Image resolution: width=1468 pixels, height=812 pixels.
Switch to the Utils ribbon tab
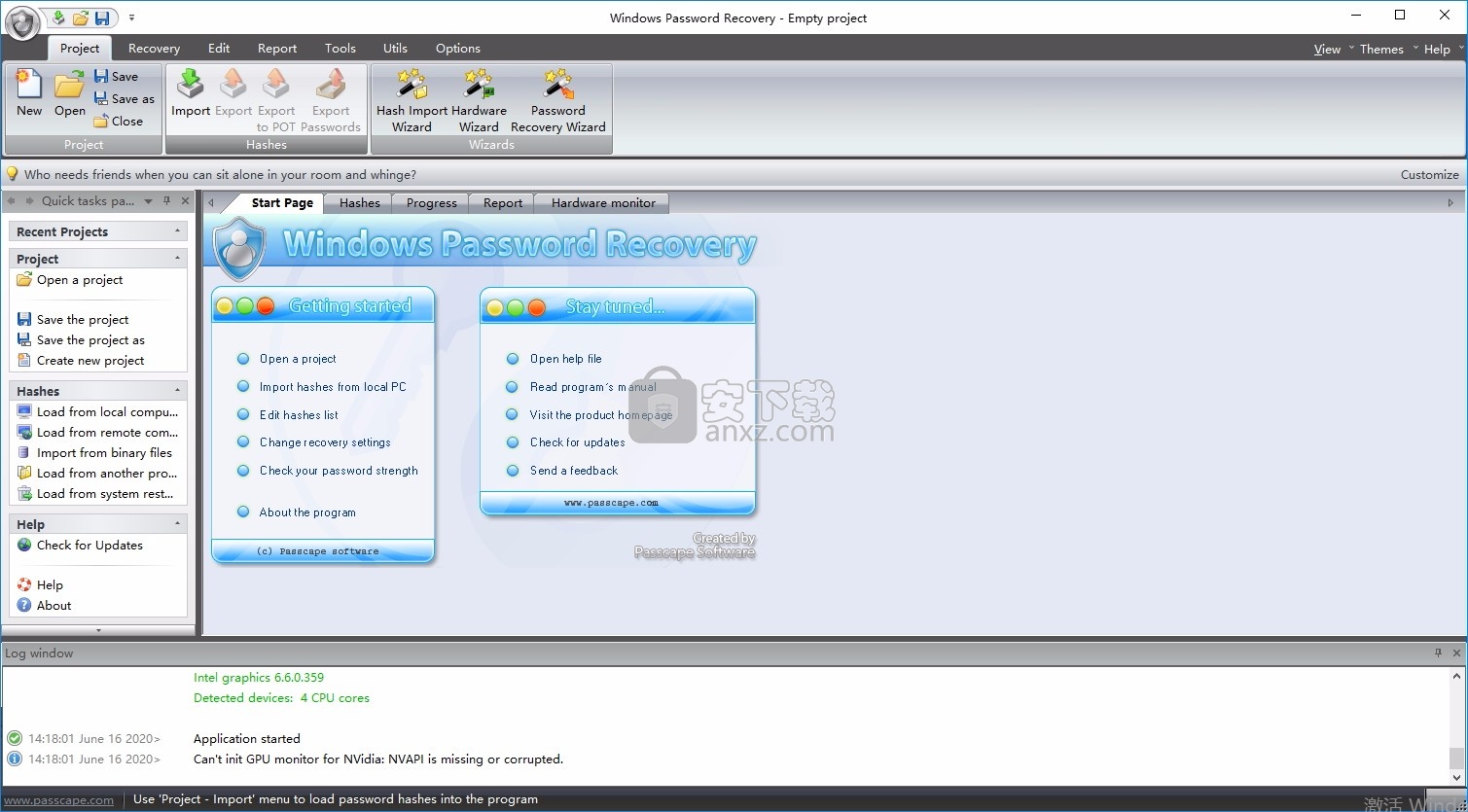[x=395, y=48]
